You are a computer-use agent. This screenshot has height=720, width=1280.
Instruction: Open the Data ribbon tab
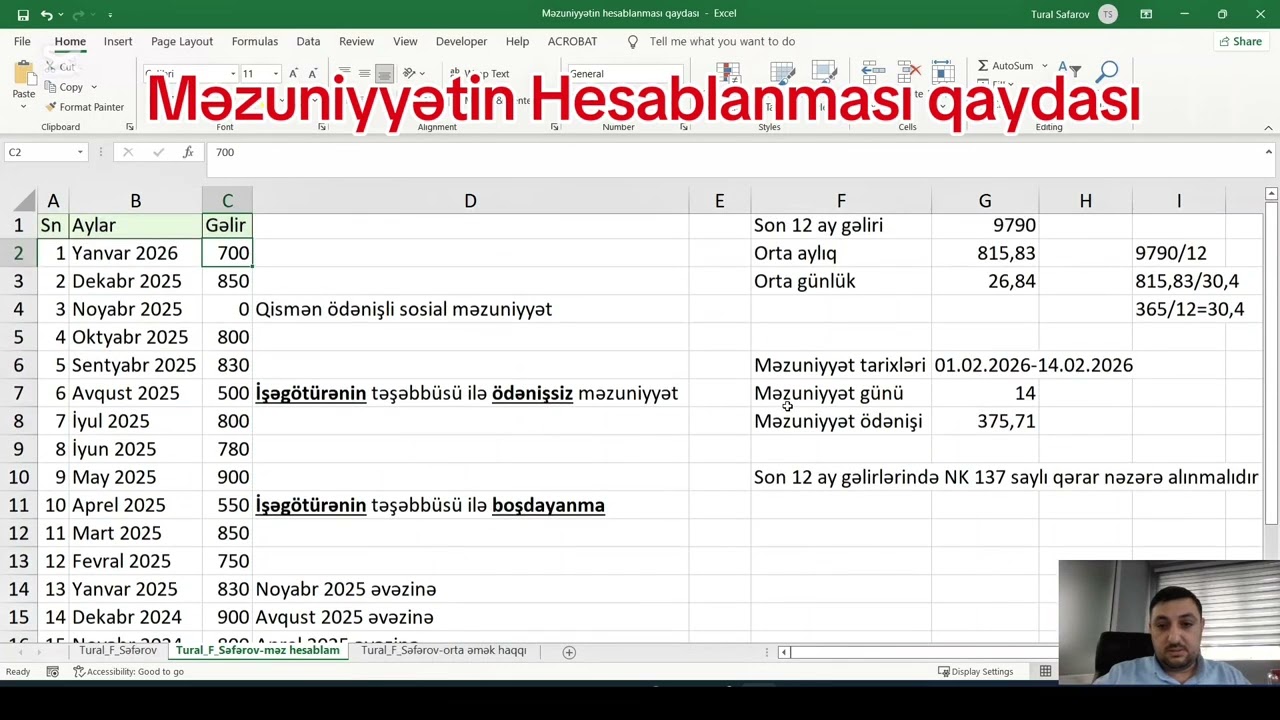click(x=308, y=41)
